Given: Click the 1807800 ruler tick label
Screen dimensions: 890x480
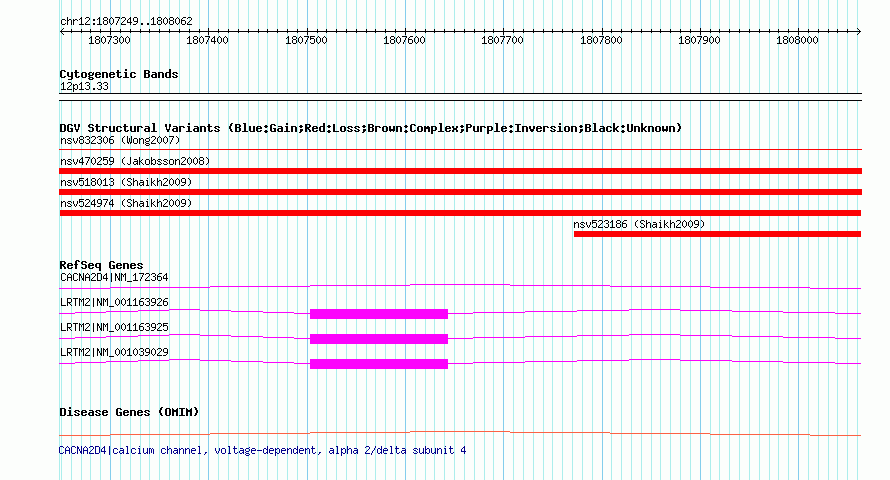Looking at the screenshot, I should point(601,40).
